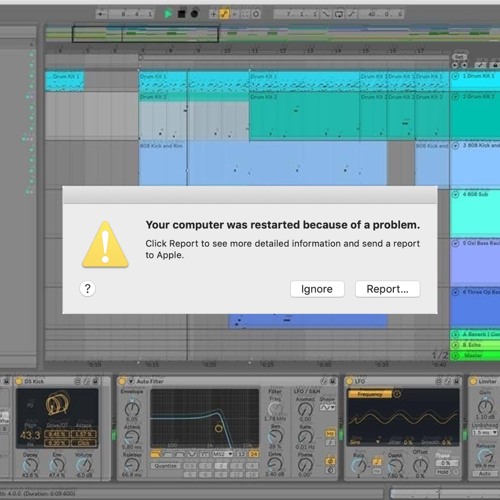Click the Capture MIDI dashed-square button
Screen dimensions: 500x500
(245, 14)
